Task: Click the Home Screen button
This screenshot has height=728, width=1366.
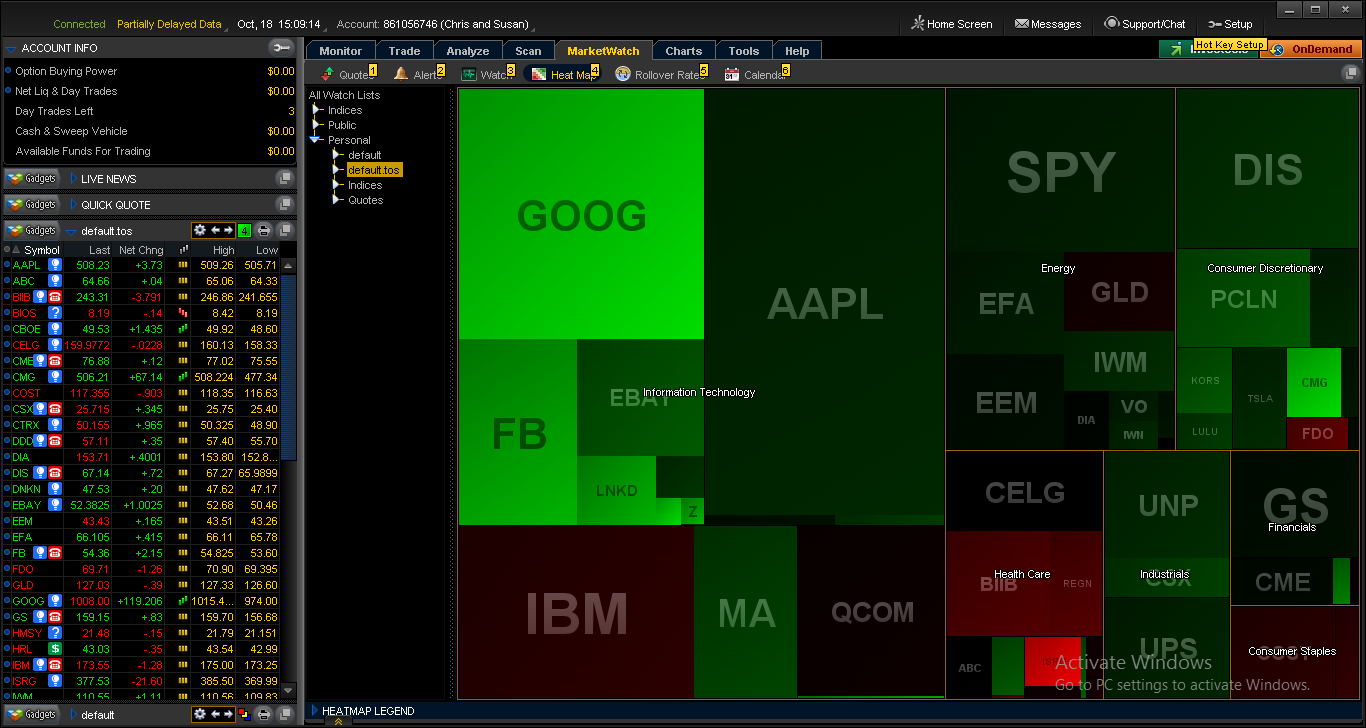Action: coord(951,24)
